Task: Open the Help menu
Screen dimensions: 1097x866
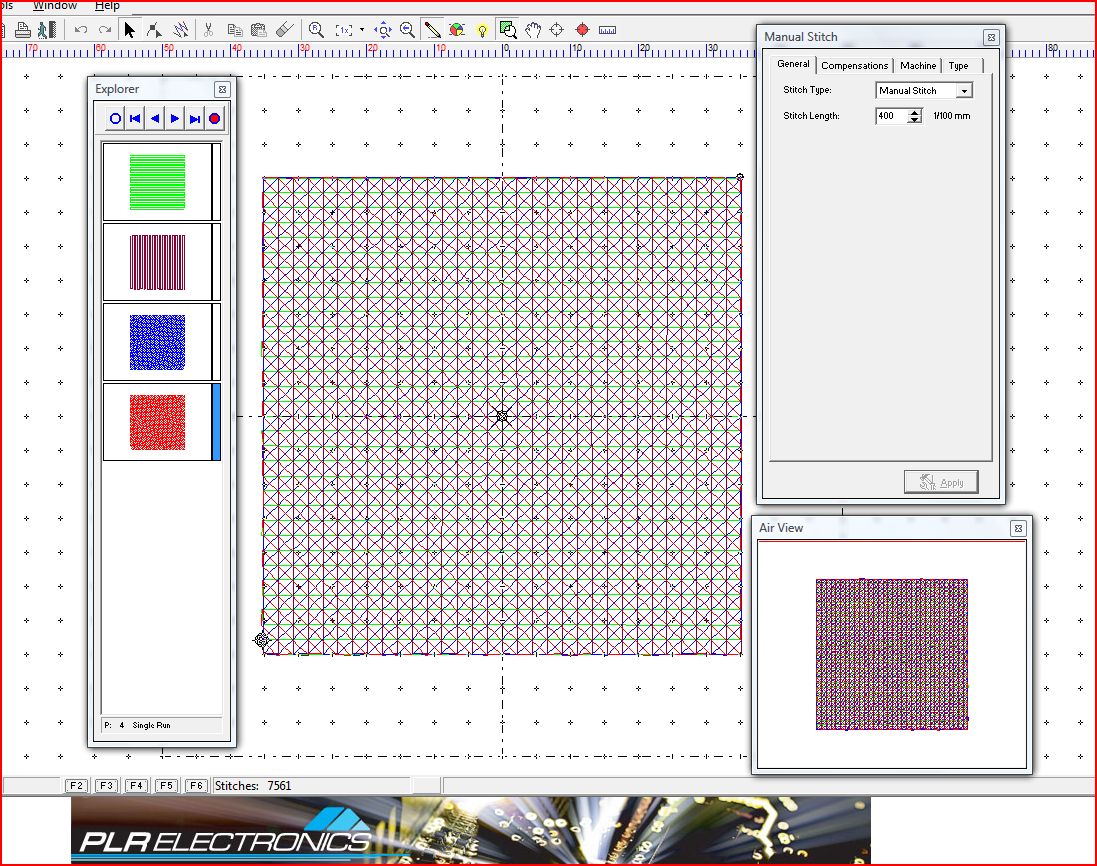Action: pyautogui.click(x=107, y=6)
